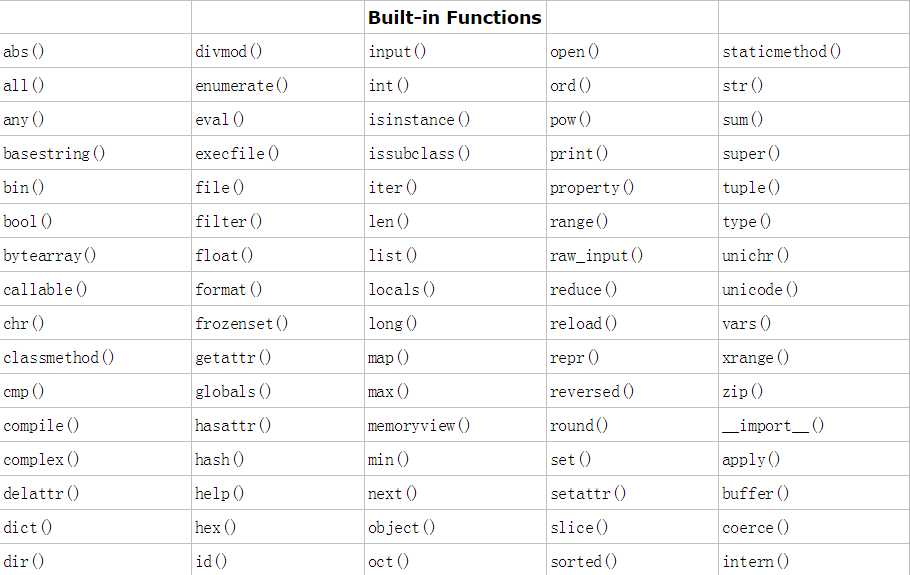Image resolution: width=910 pixels, height=575 pixels.
Task: Select the unicode() table entry
Action: click(760, 290)
